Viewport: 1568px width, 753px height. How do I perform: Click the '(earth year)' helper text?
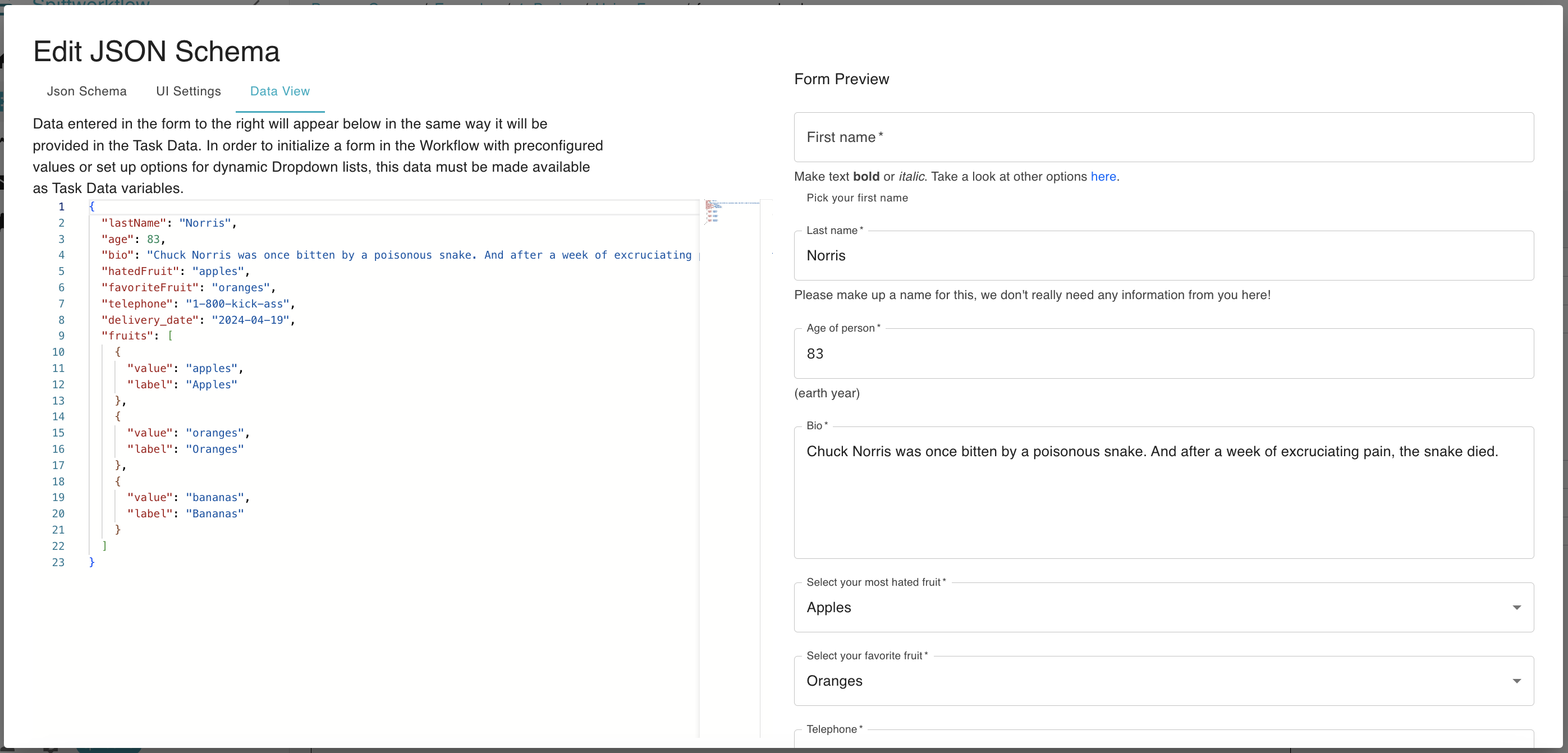pos(827,393)
